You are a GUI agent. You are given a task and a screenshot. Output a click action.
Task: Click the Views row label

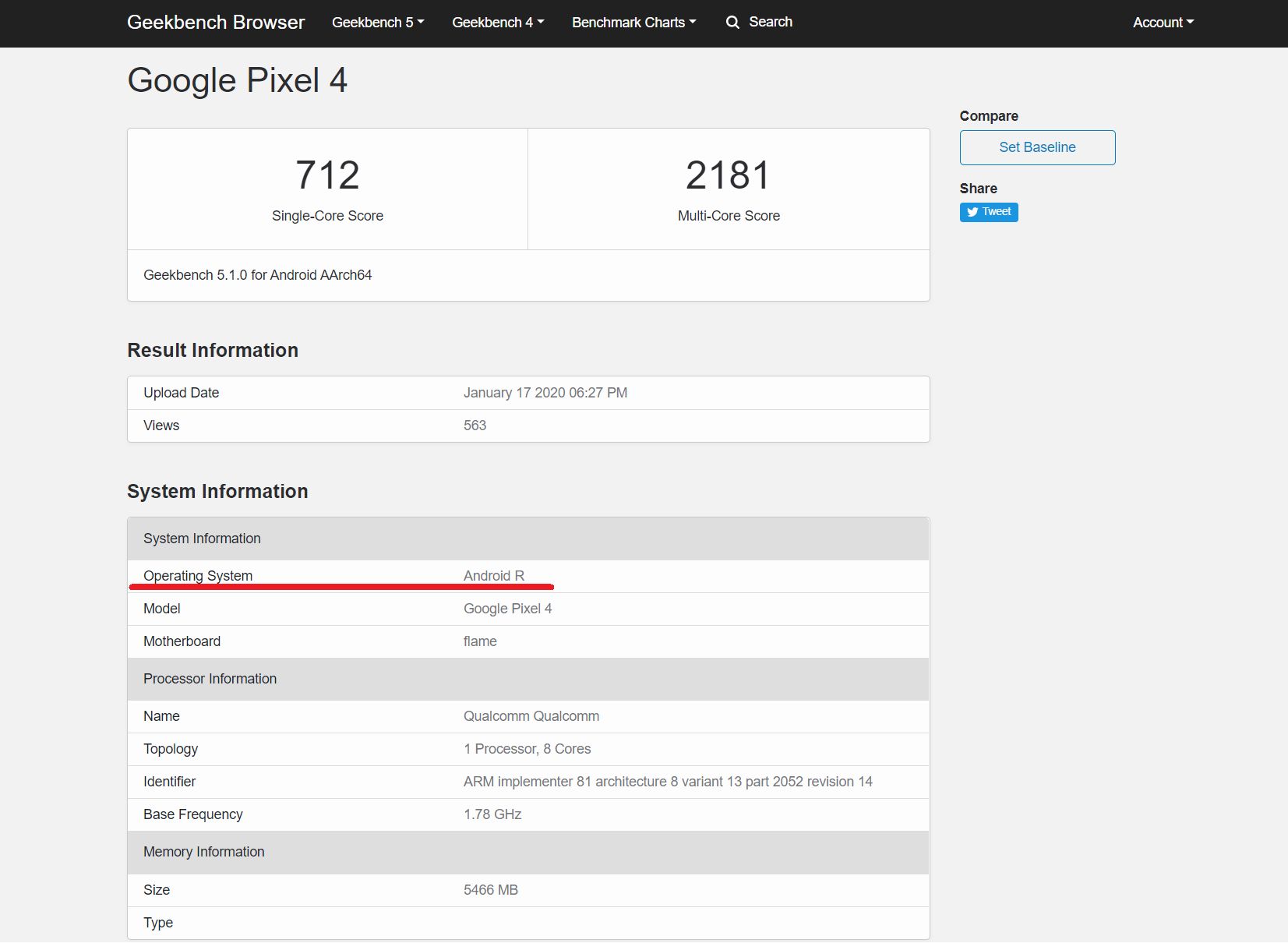coord(161,426)
